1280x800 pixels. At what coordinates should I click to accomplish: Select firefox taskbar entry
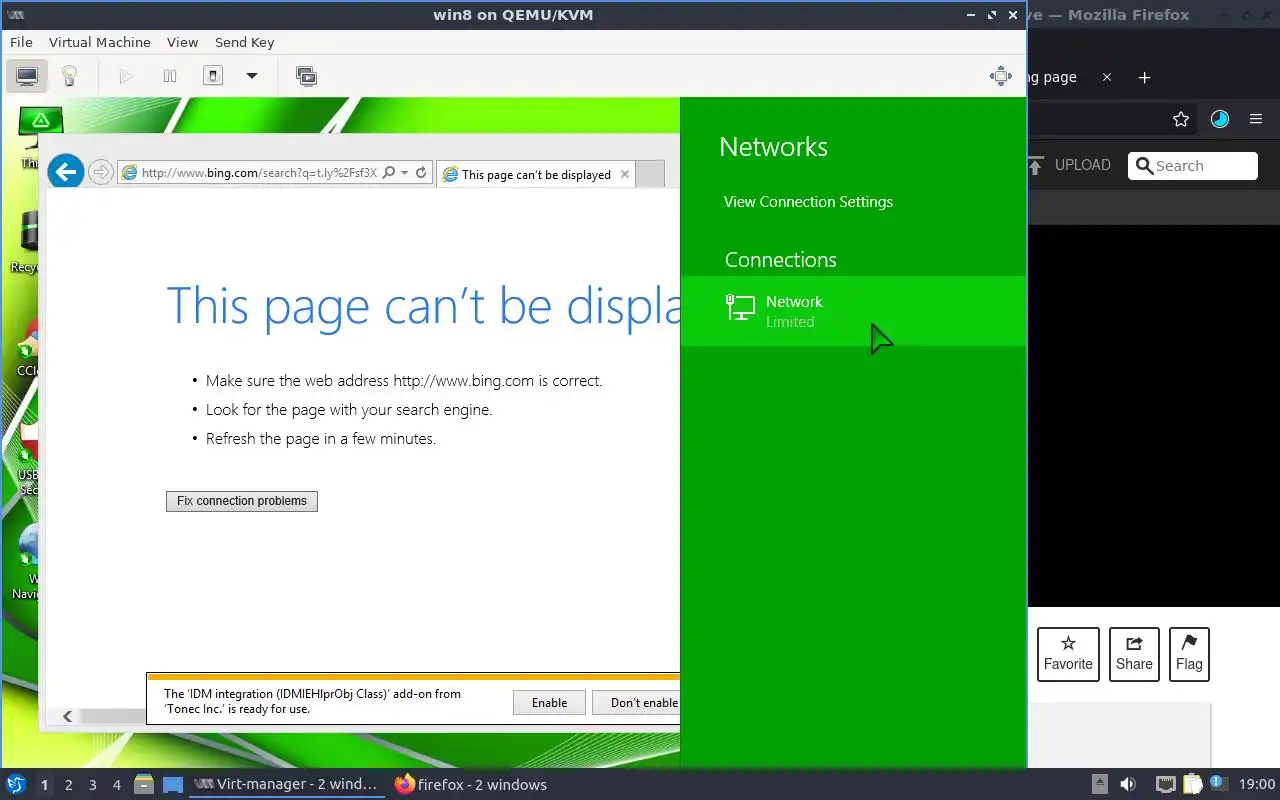(471, 785)
